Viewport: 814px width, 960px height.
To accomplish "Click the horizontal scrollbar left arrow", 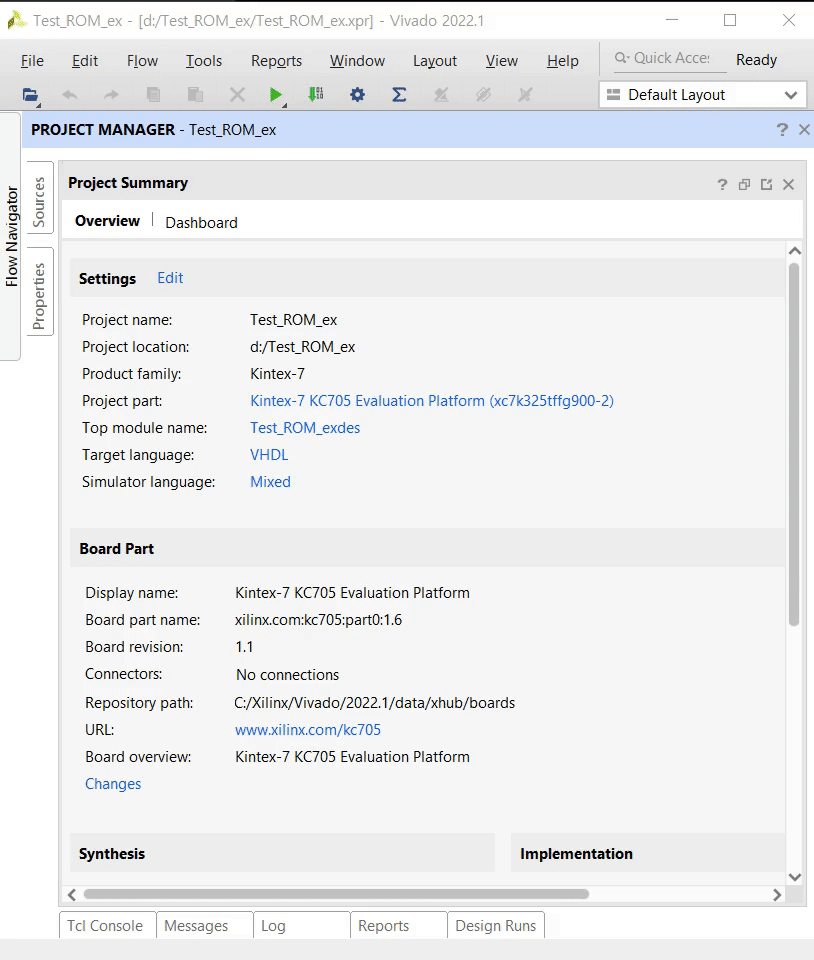I will click(x=72, y=894).
